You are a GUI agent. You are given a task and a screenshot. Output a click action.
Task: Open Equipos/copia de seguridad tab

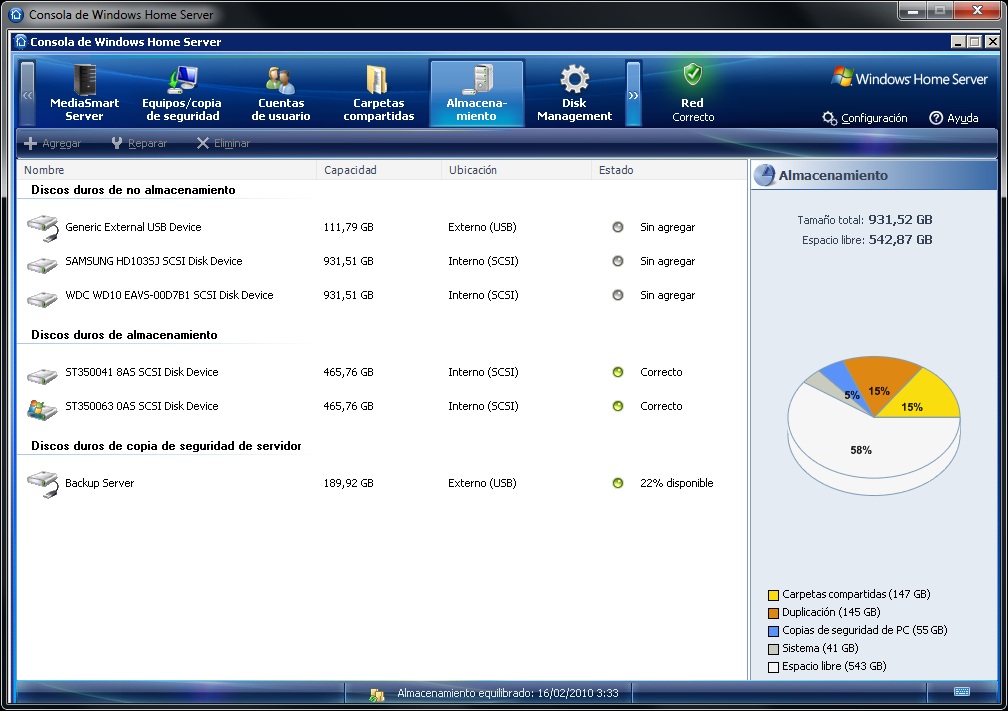point(182,94)
